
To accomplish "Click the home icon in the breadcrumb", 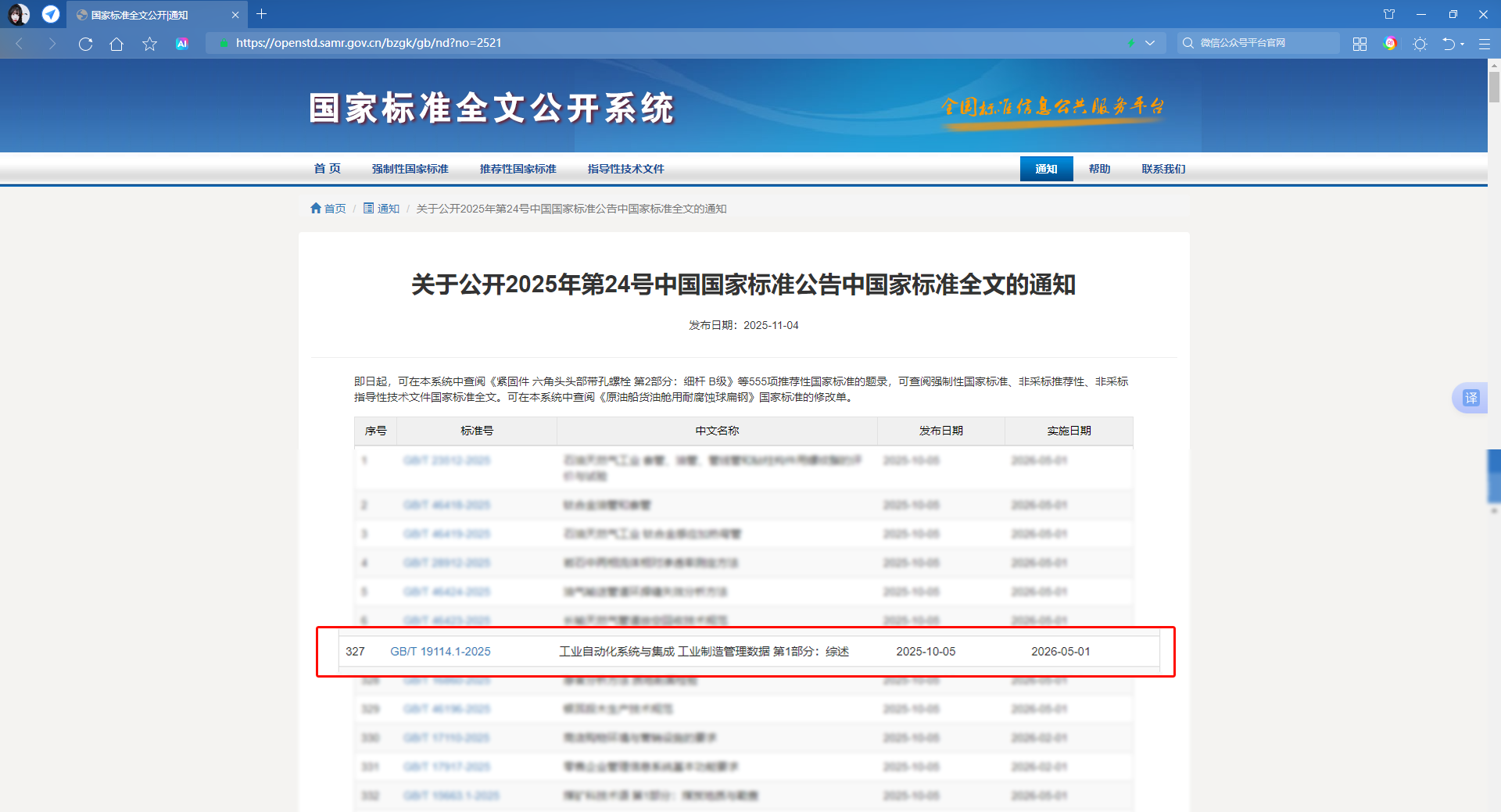I will pyautogui.click(x=316, y=208).
